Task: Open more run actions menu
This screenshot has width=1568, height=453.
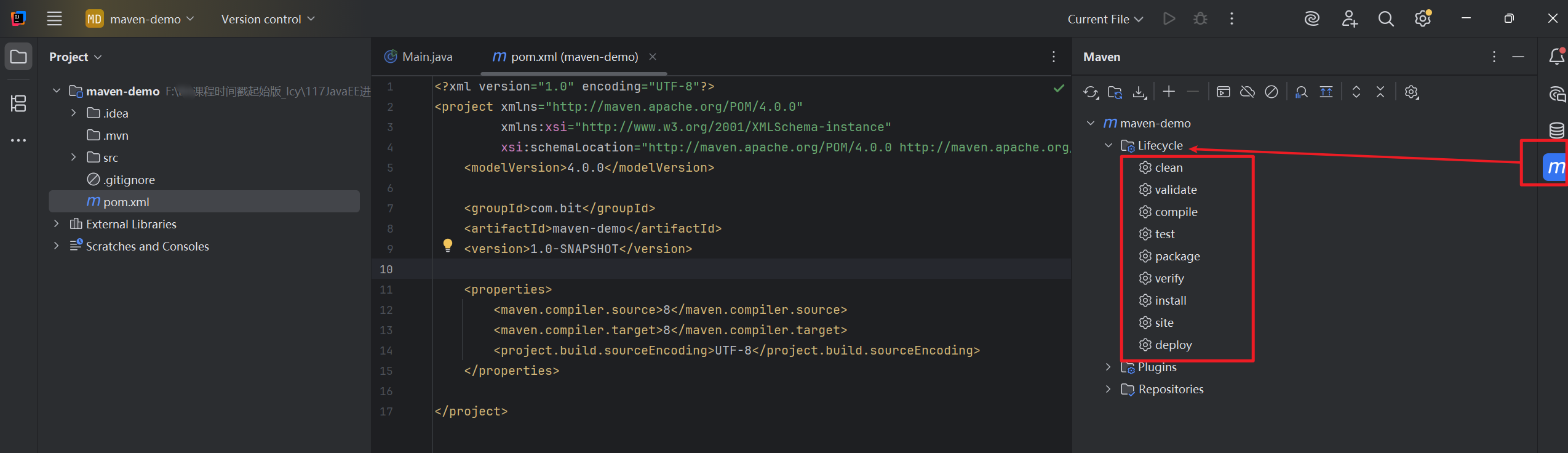Action: click(1232, 19)
